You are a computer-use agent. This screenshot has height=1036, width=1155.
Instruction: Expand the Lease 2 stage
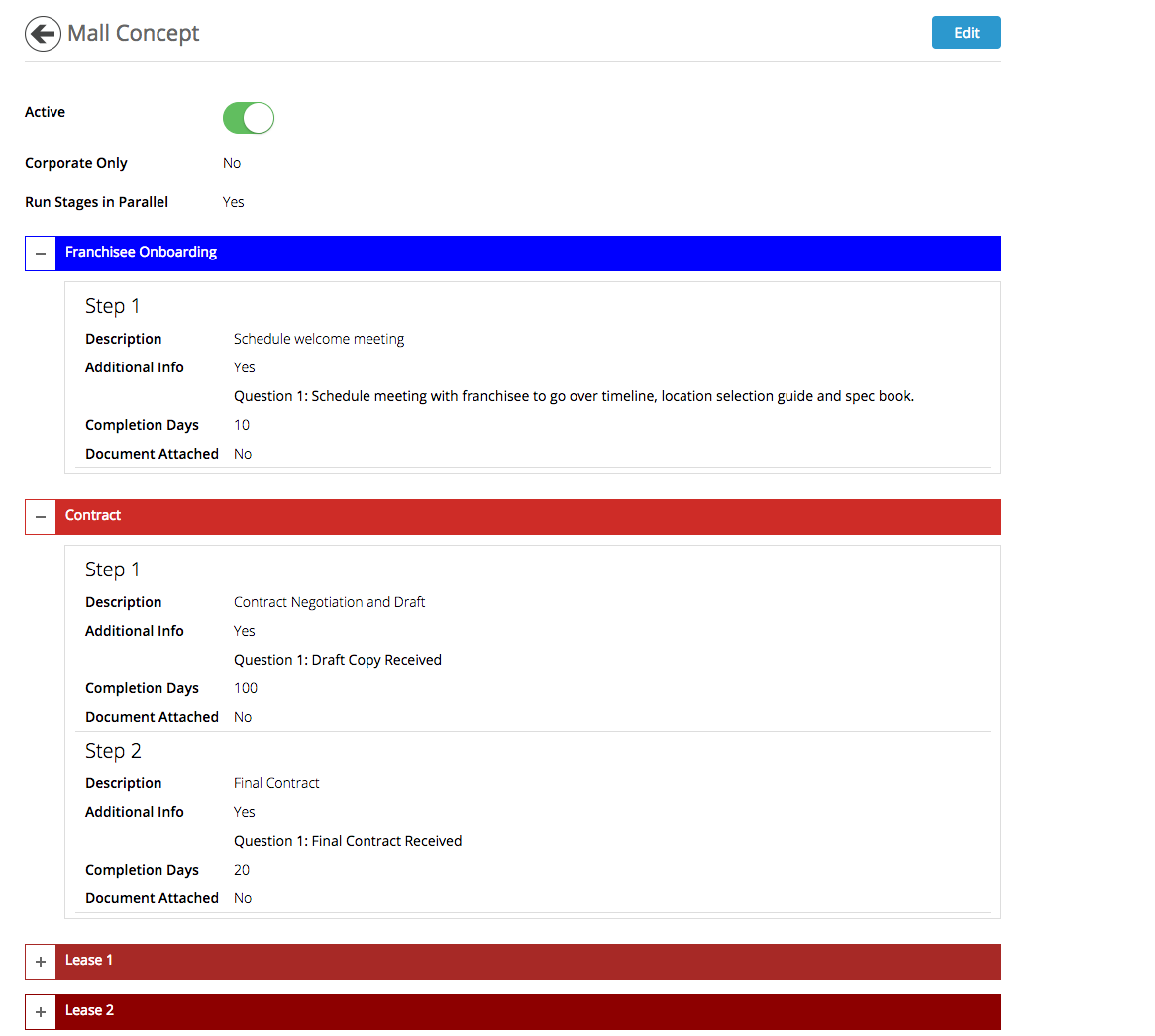(41, 1012)
